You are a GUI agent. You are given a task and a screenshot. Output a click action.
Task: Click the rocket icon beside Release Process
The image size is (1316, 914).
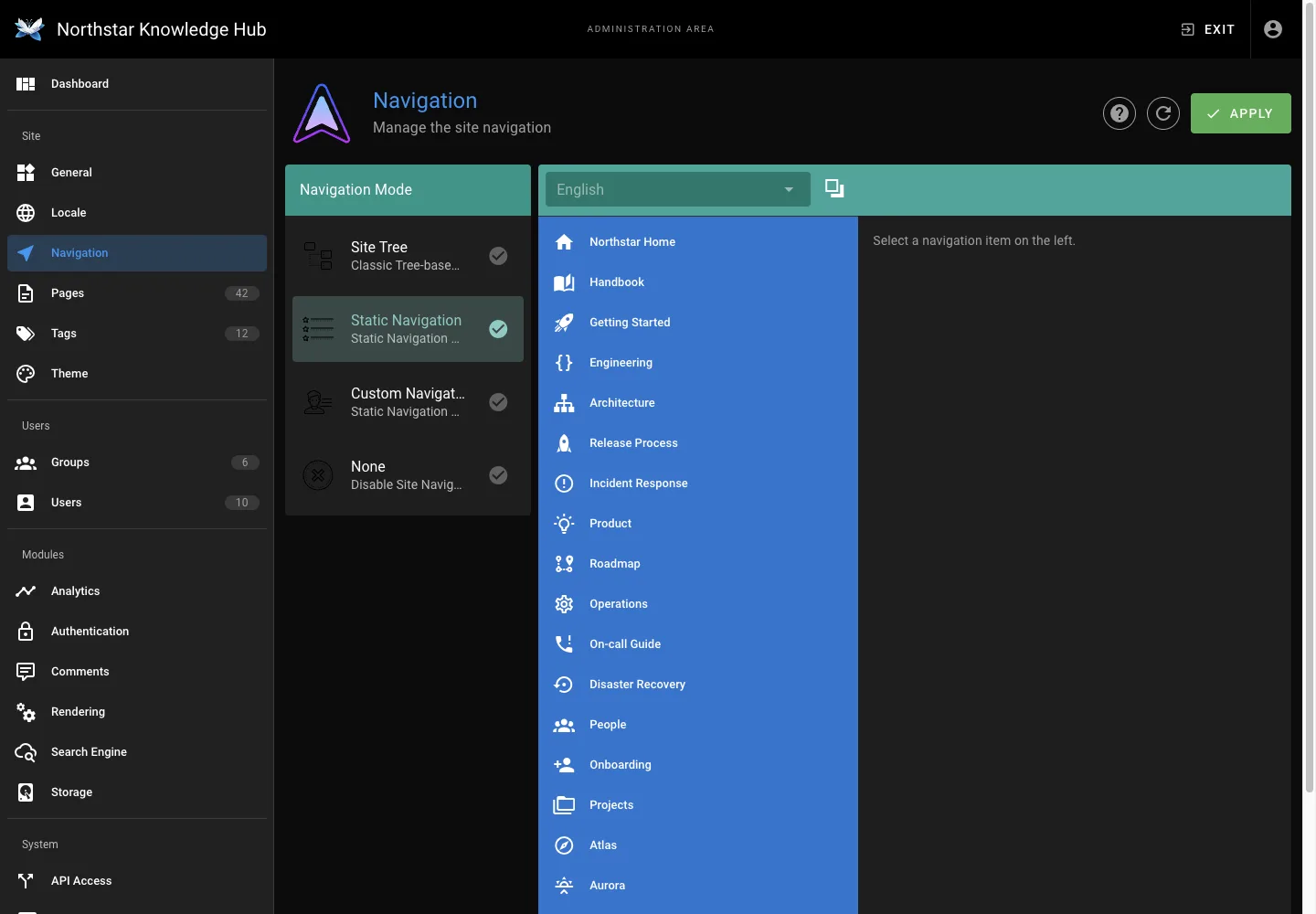(x=564, y=443)
